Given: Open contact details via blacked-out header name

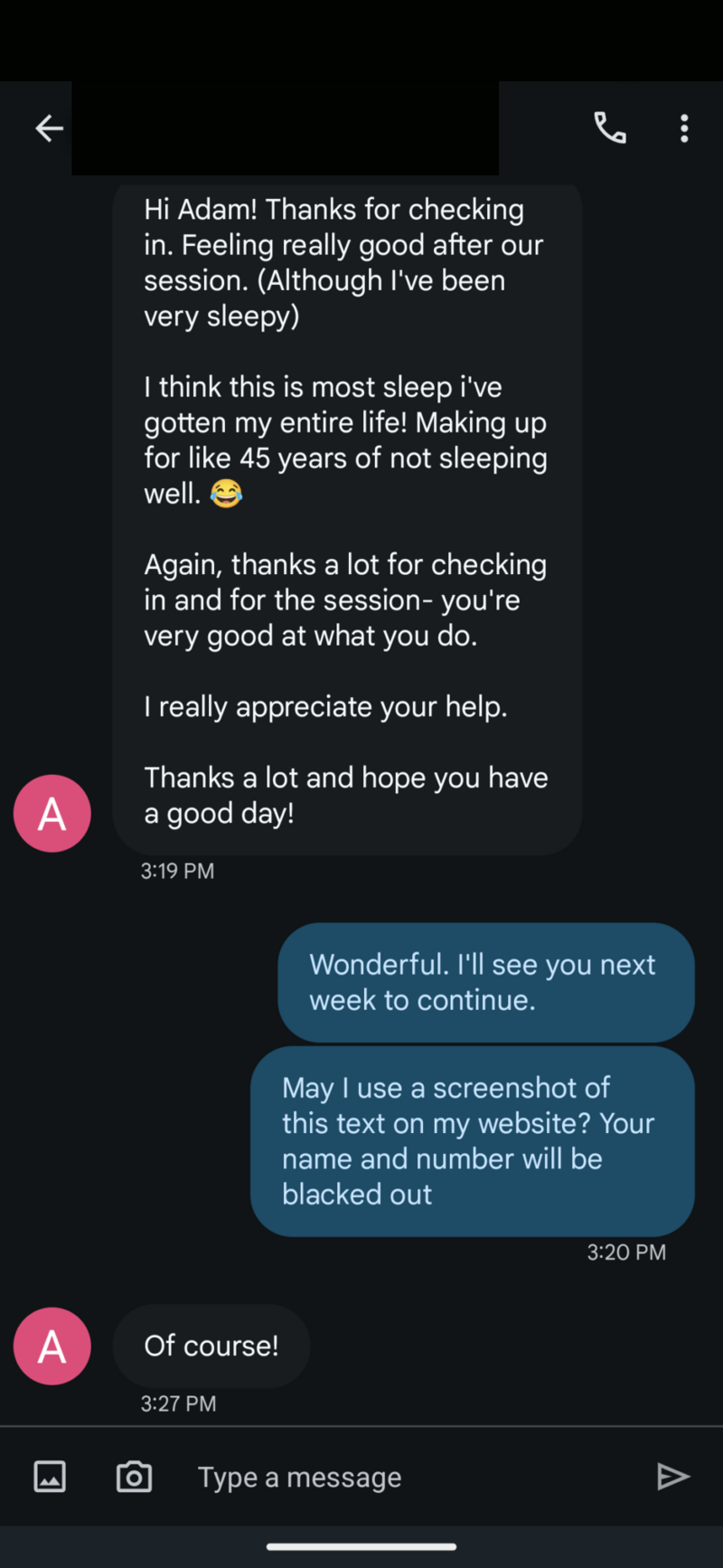Looking at the screenshot, I should coord(285,128).
